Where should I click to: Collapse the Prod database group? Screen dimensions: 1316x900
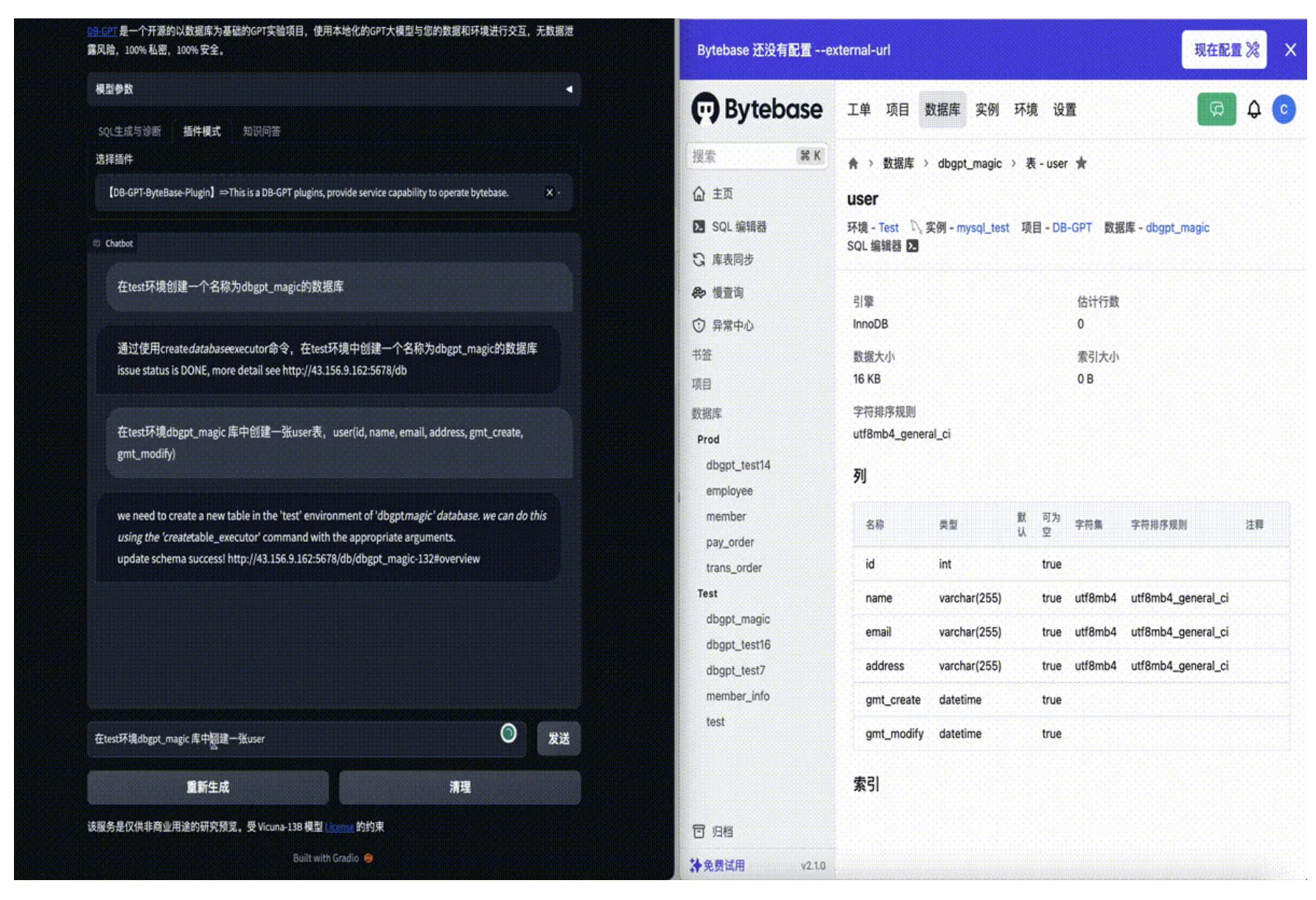point(708,439)
